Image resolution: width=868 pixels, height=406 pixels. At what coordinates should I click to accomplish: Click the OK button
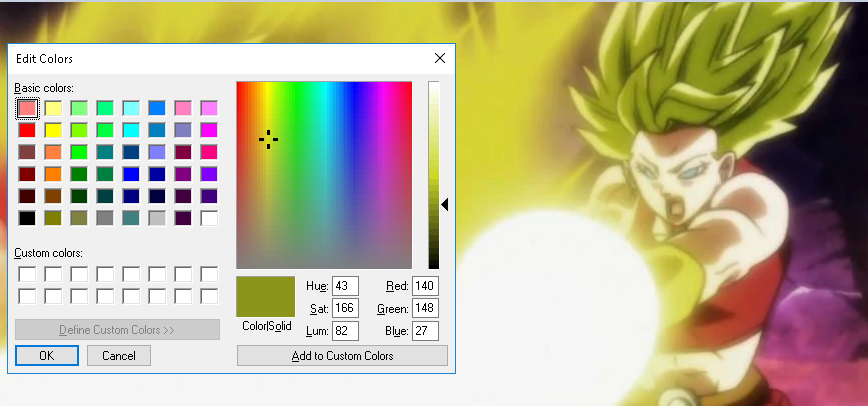click(x=47, y=356)
